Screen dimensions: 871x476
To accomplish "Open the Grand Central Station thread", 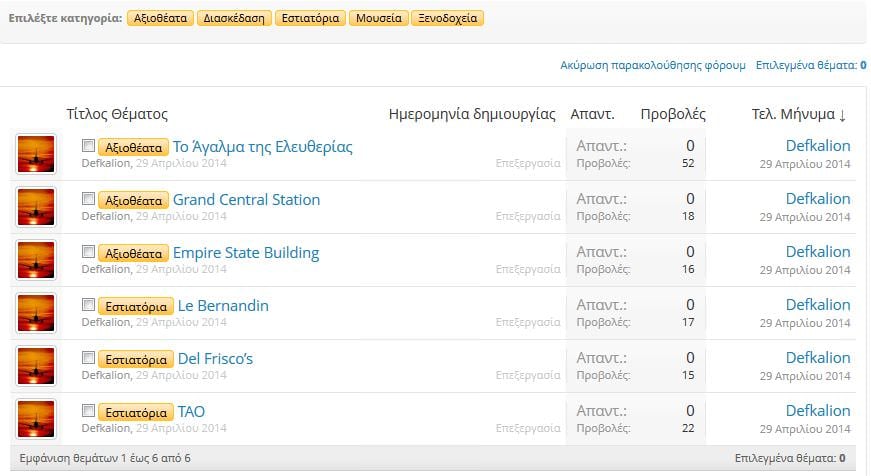I will [246, 200].
